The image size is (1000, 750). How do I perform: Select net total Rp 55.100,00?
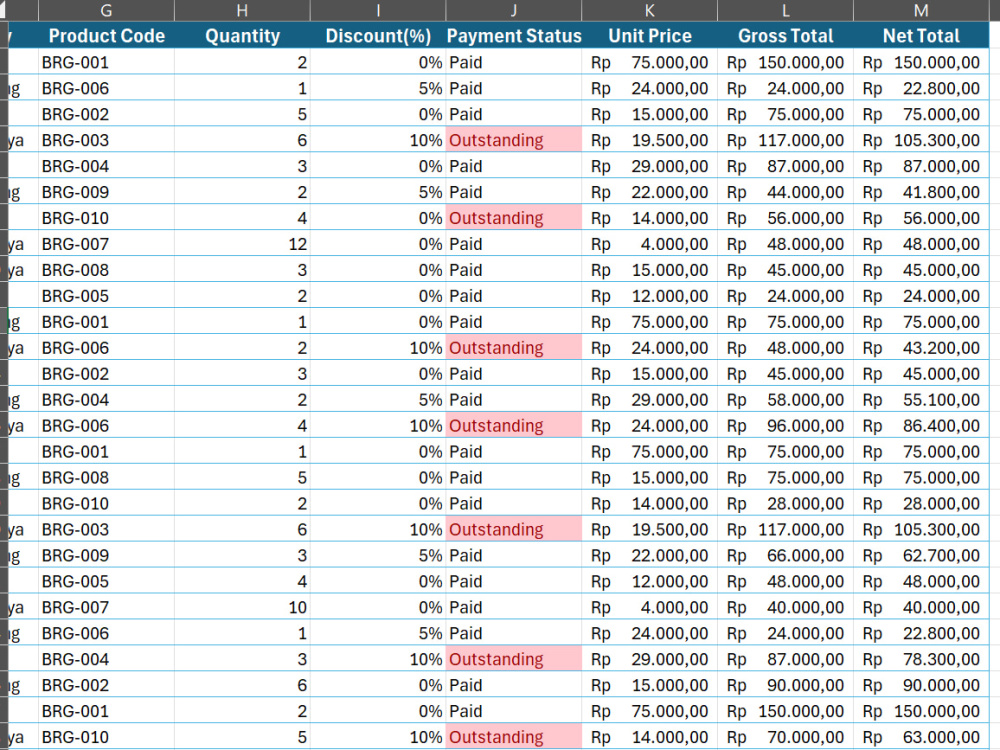(x=922, y=400)
